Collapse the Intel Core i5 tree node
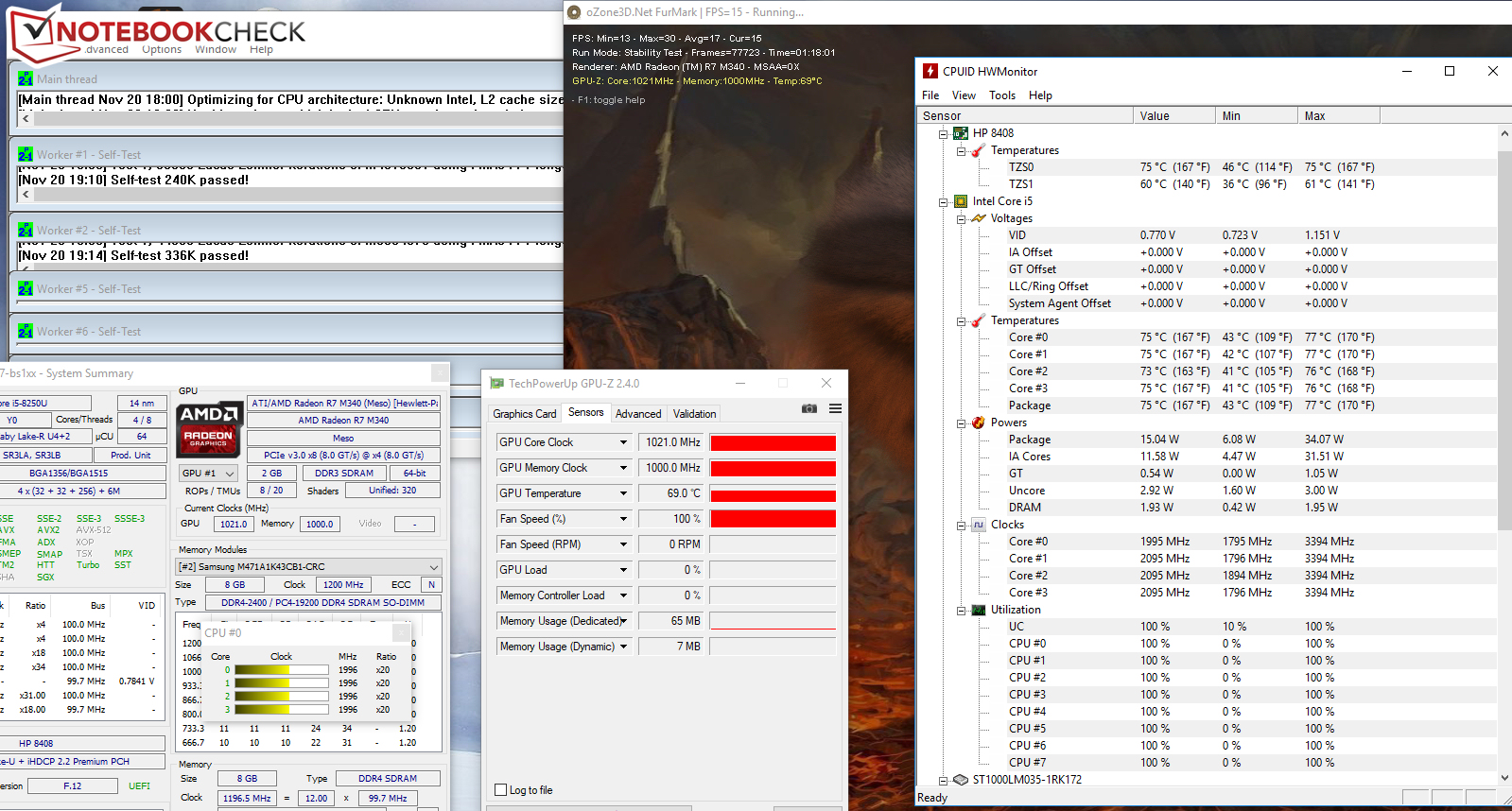 coord(943,202)
